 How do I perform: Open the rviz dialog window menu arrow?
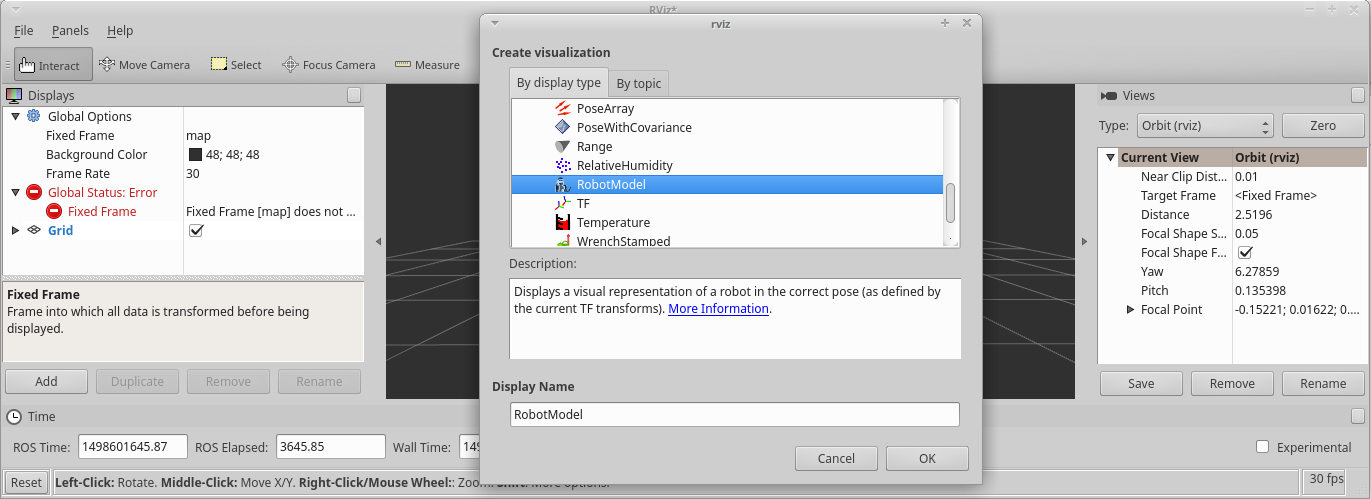pyautogui.click(x=496, y=22)
